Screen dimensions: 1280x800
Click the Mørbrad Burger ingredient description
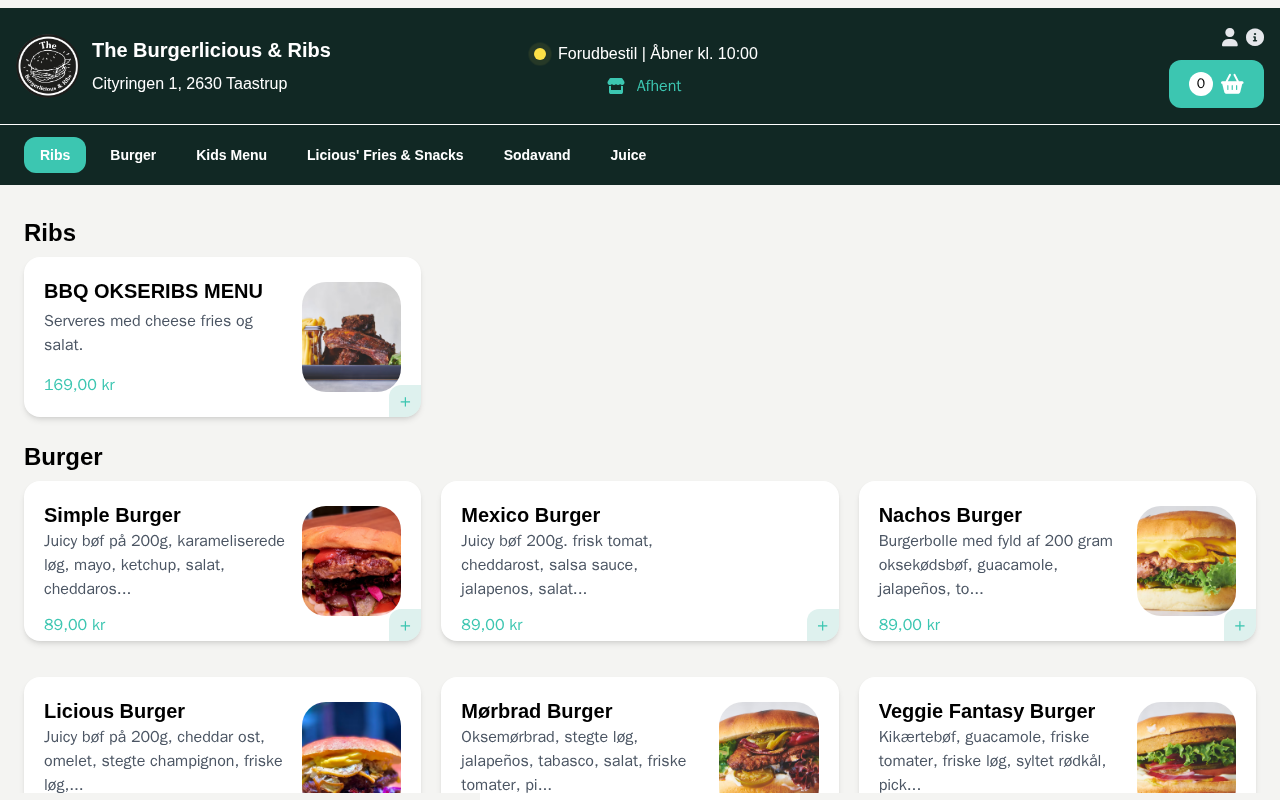coord(574,761)
